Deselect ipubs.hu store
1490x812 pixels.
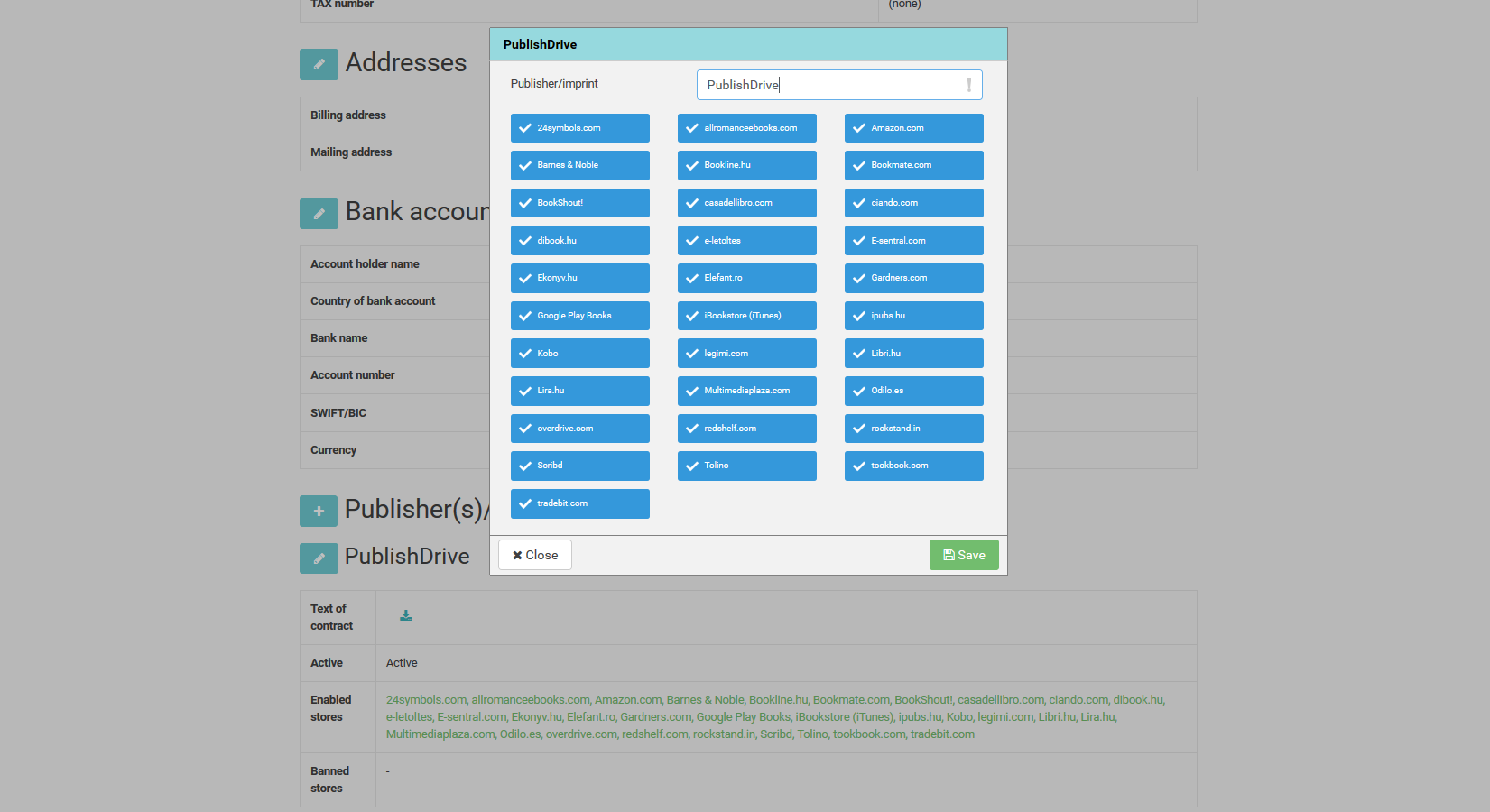coord(914,316)
